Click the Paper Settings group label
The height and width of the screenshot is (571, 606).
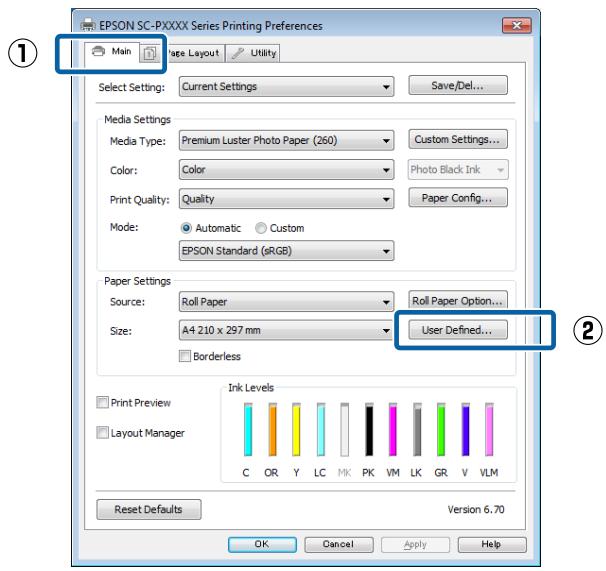click(137, 281)
